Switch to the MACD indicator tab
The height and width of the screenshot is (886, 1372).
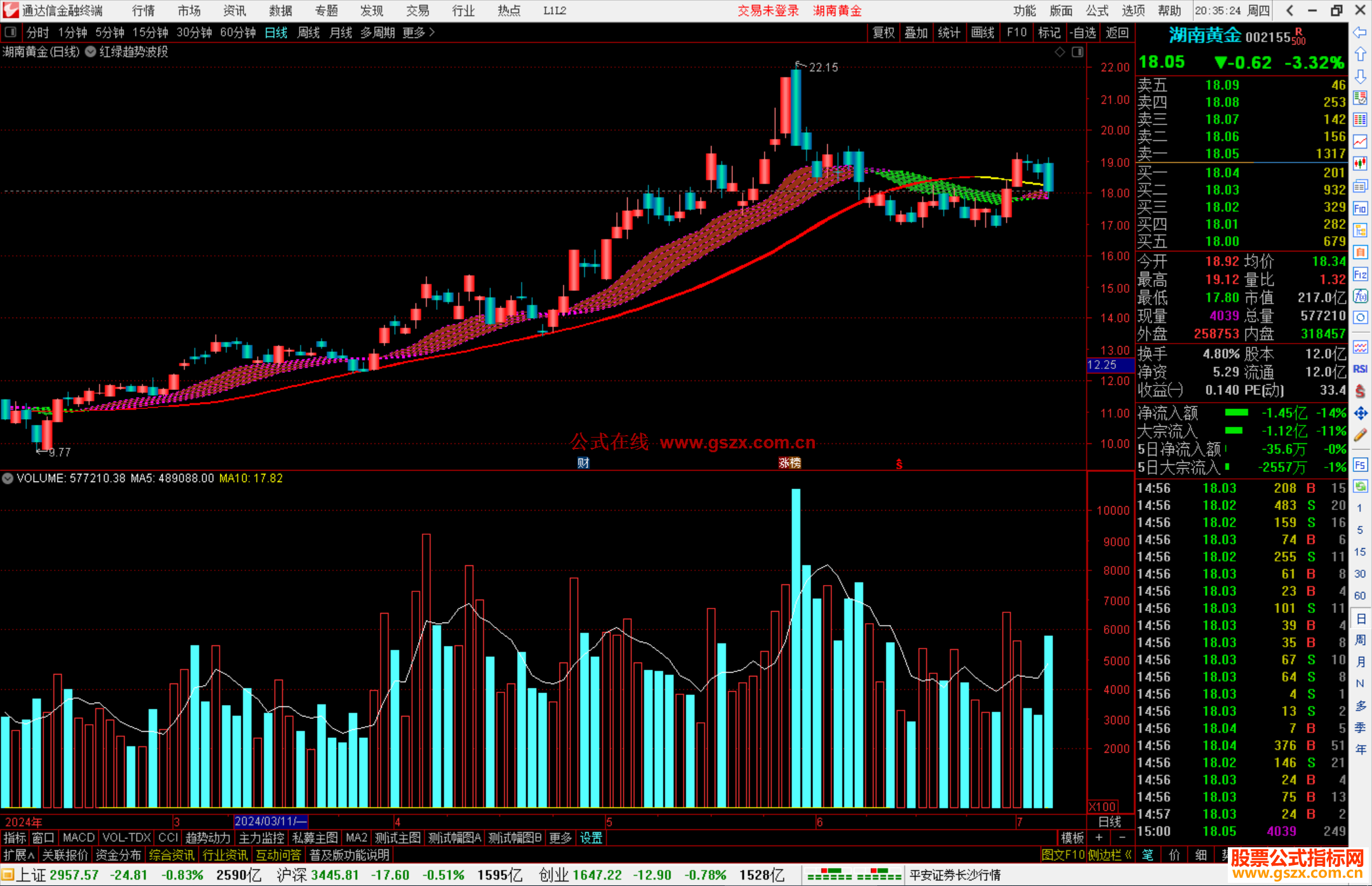[x=78, y=838]
